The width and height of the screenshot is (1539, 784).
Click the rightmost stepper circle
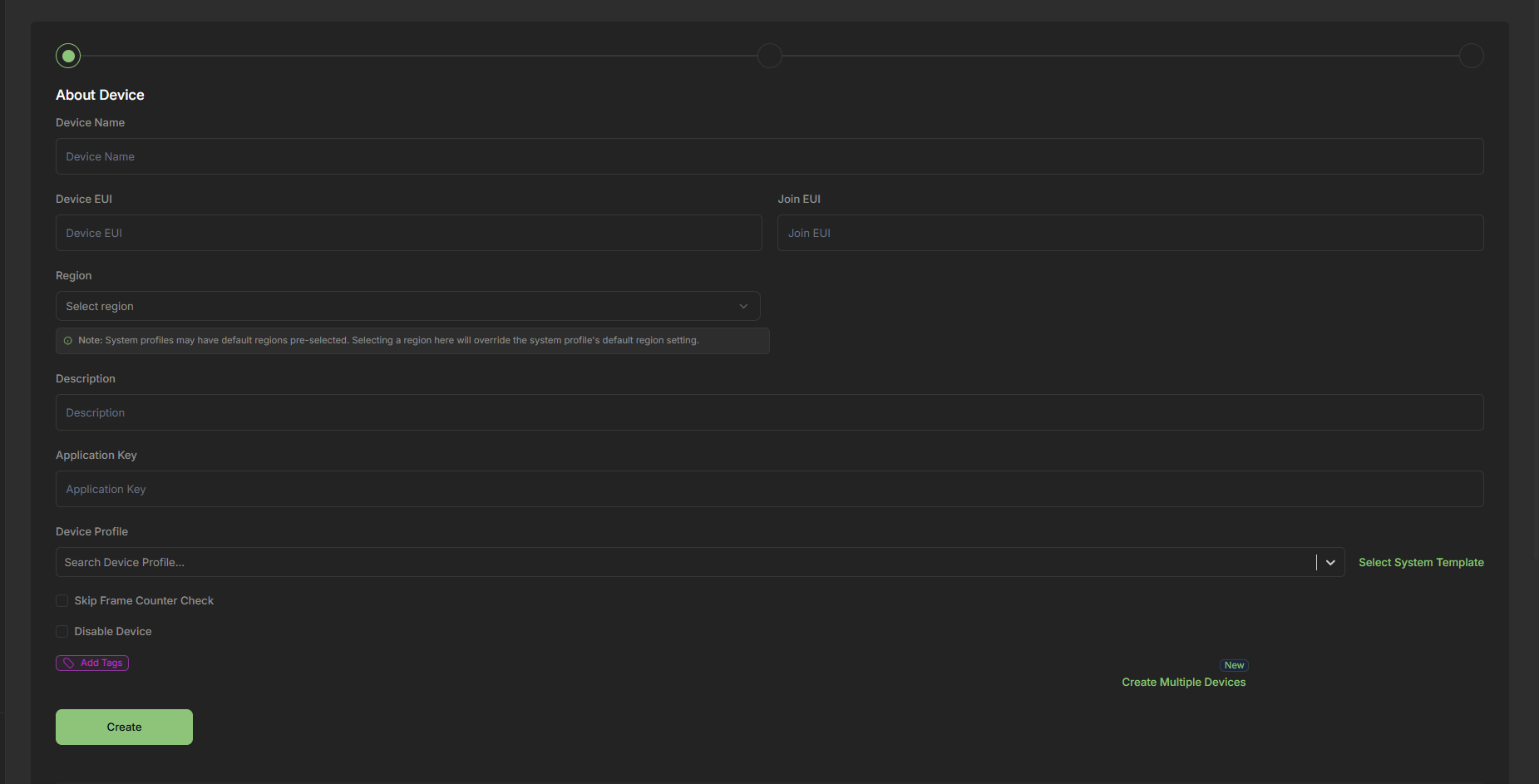coord(1471,55)
